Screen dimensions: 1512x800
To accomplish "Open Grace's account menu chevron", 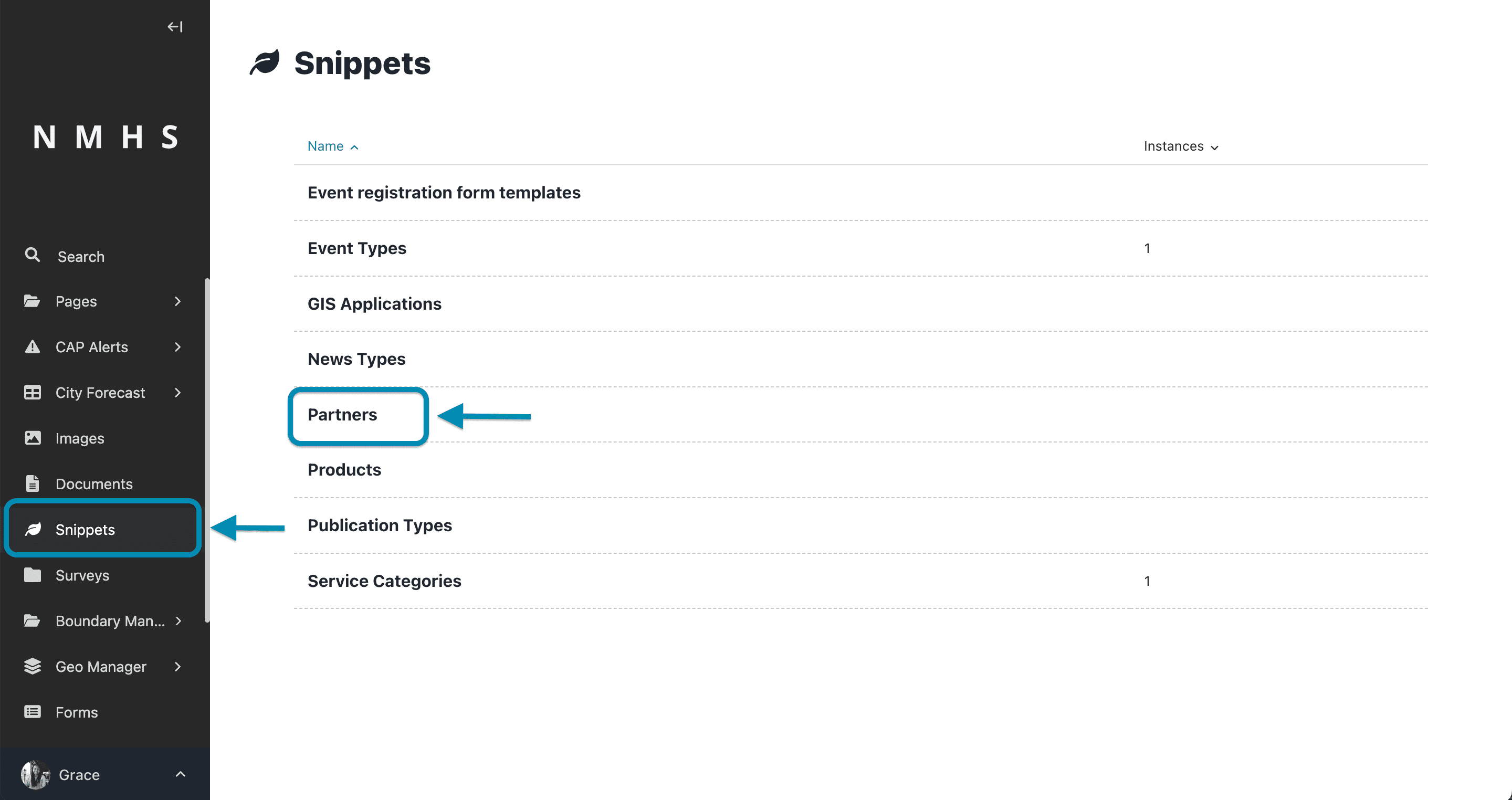I will (x=181, y=775).
